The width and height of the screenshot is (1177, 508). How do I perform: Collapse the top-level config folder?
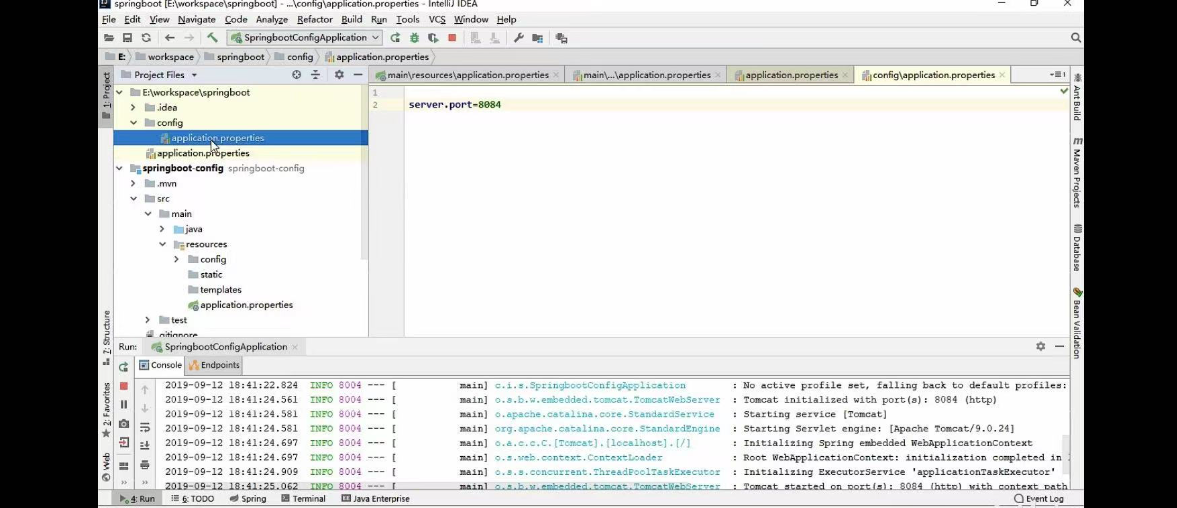coord(133,122)
